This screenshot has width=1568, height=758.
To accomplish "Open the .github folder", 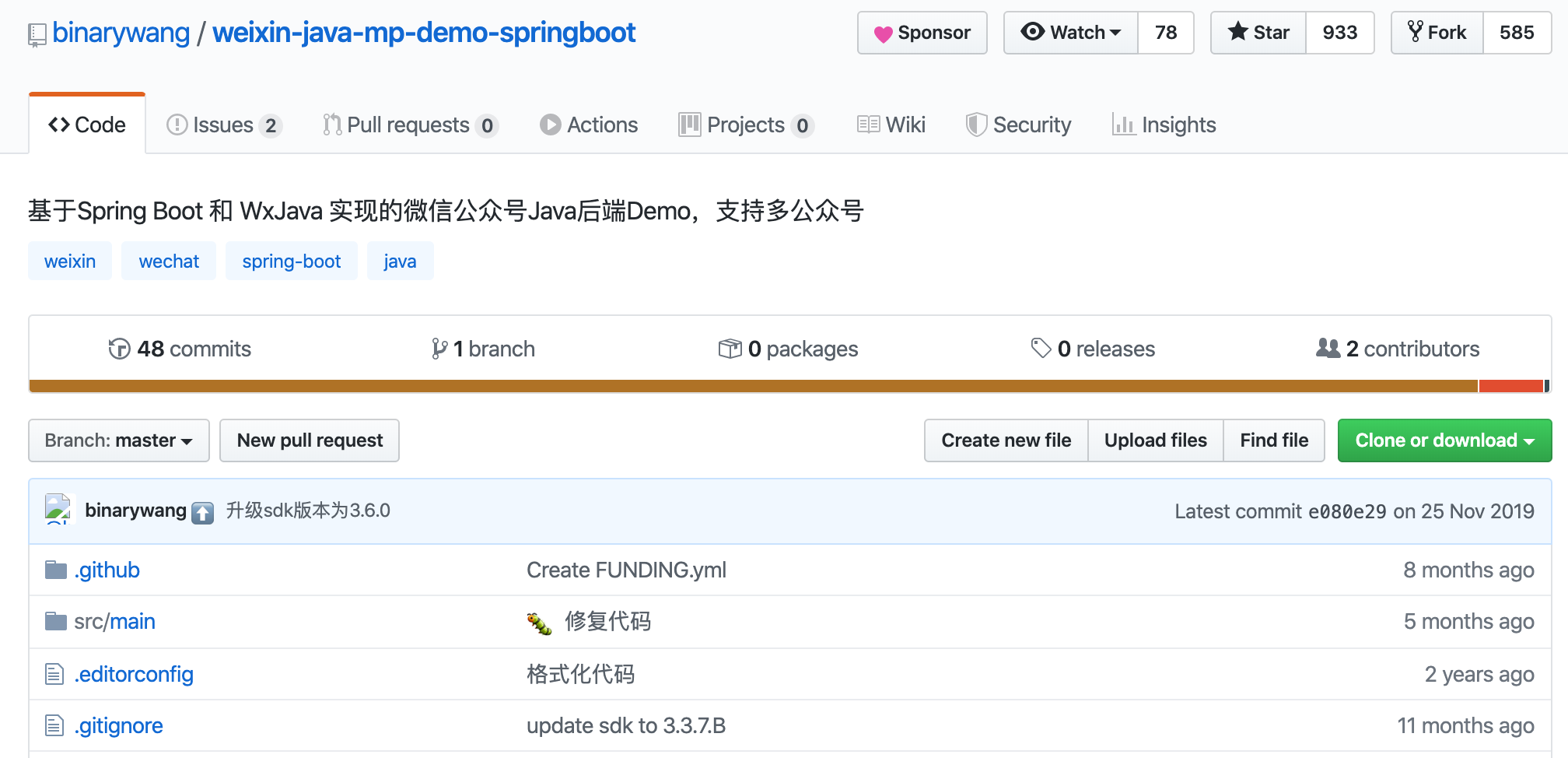I will 107,570.
